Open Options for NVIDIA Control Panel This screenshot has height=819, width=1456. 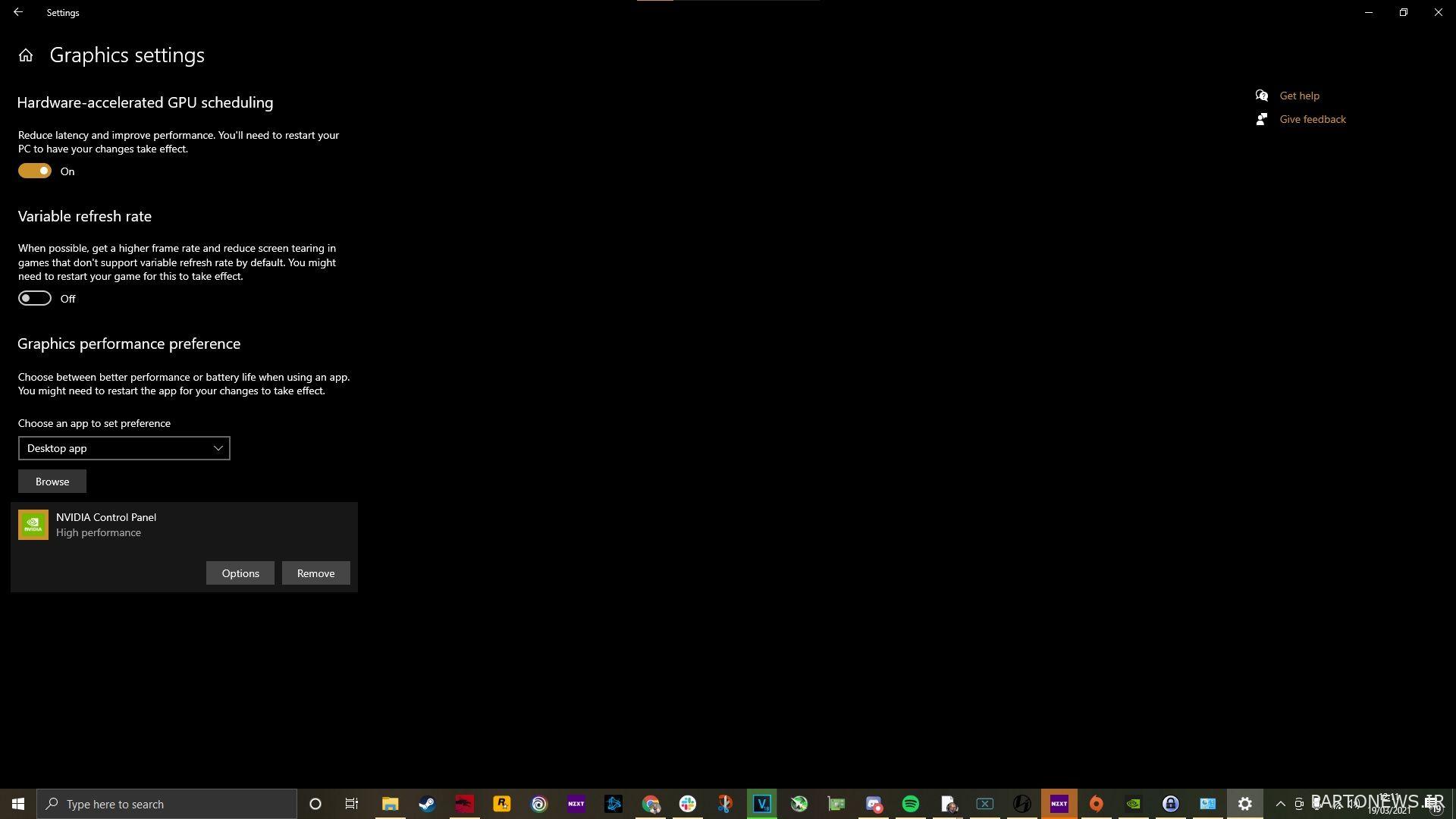click(x=240, y=573)
